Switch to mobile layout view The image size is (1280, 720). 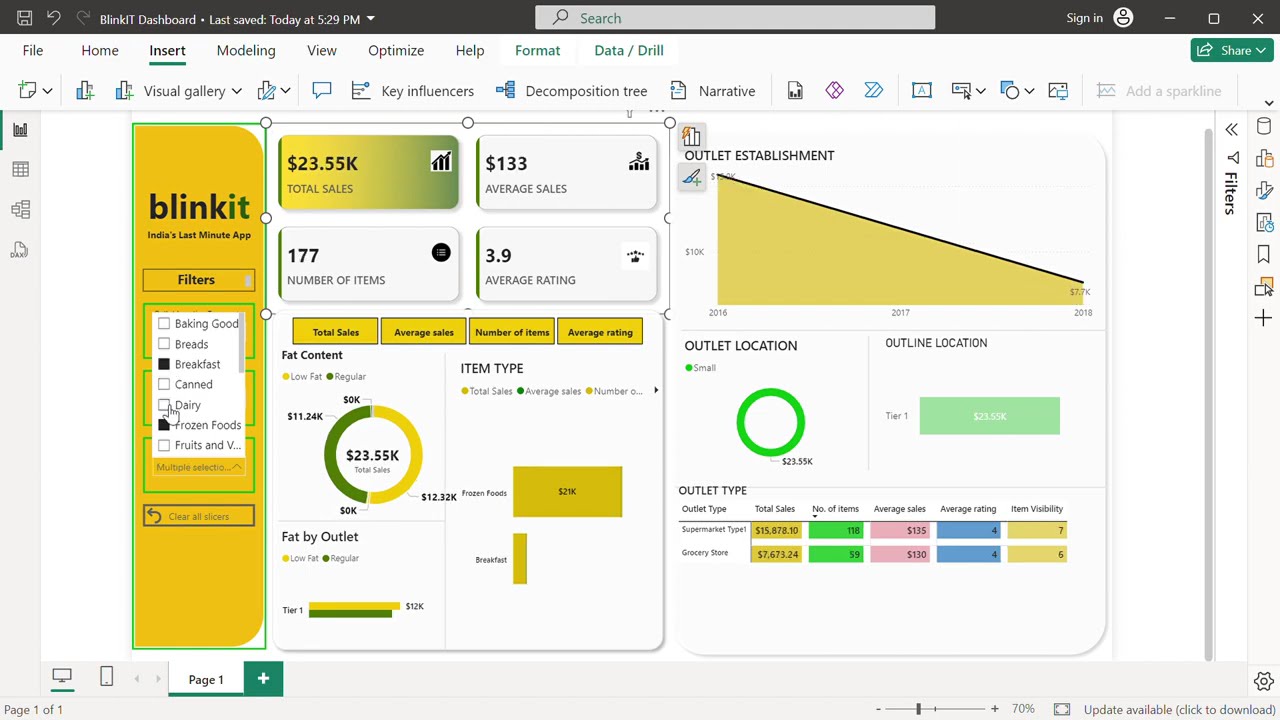tap(107, 677)
